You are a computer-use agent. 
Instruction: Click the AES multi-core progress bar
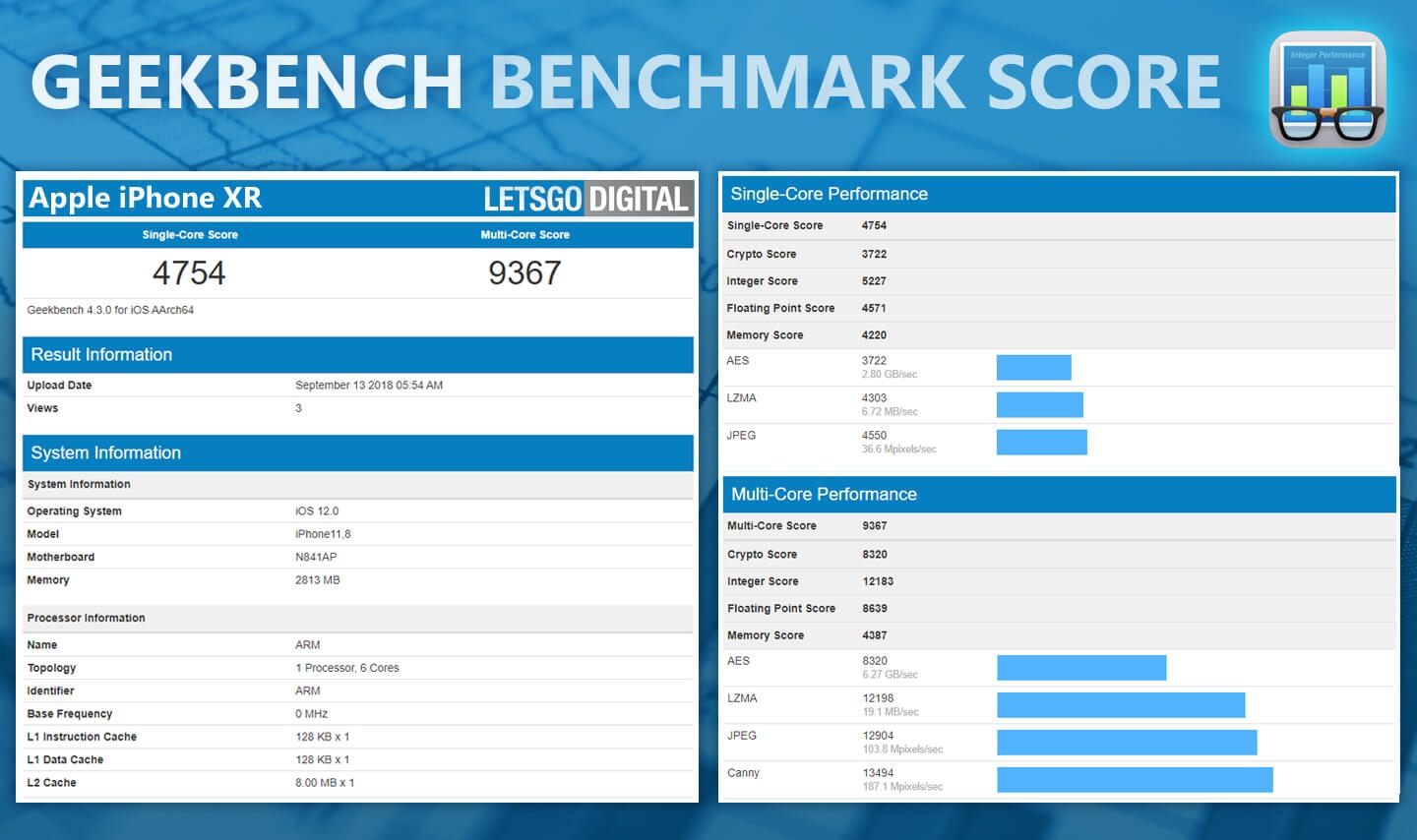(1080, 667)
